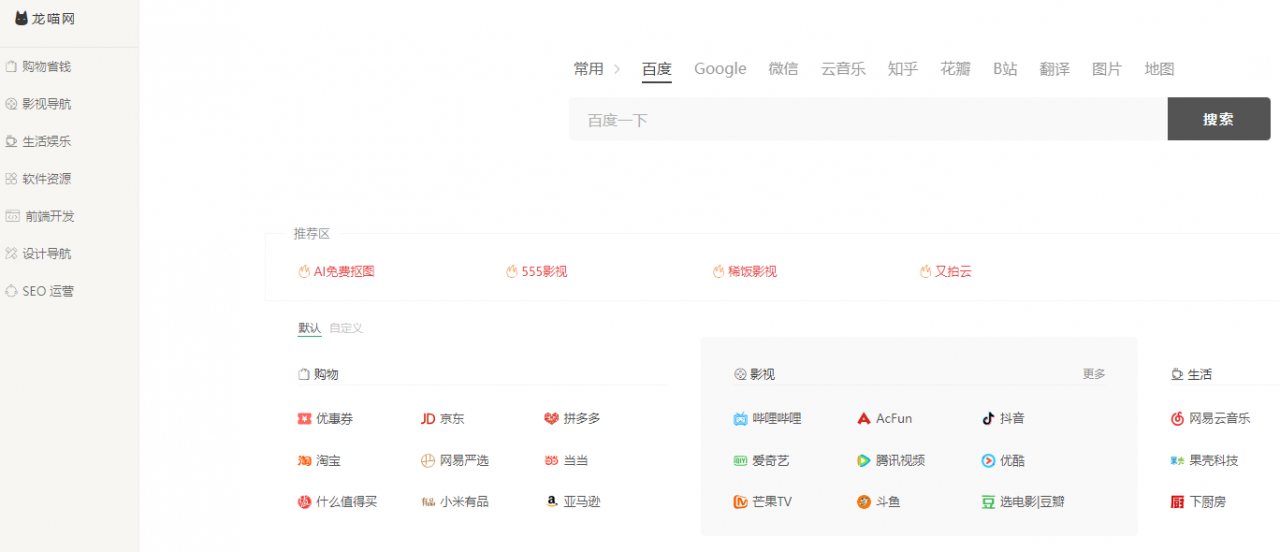Click the 芒果TV icon

coord(740,502)
